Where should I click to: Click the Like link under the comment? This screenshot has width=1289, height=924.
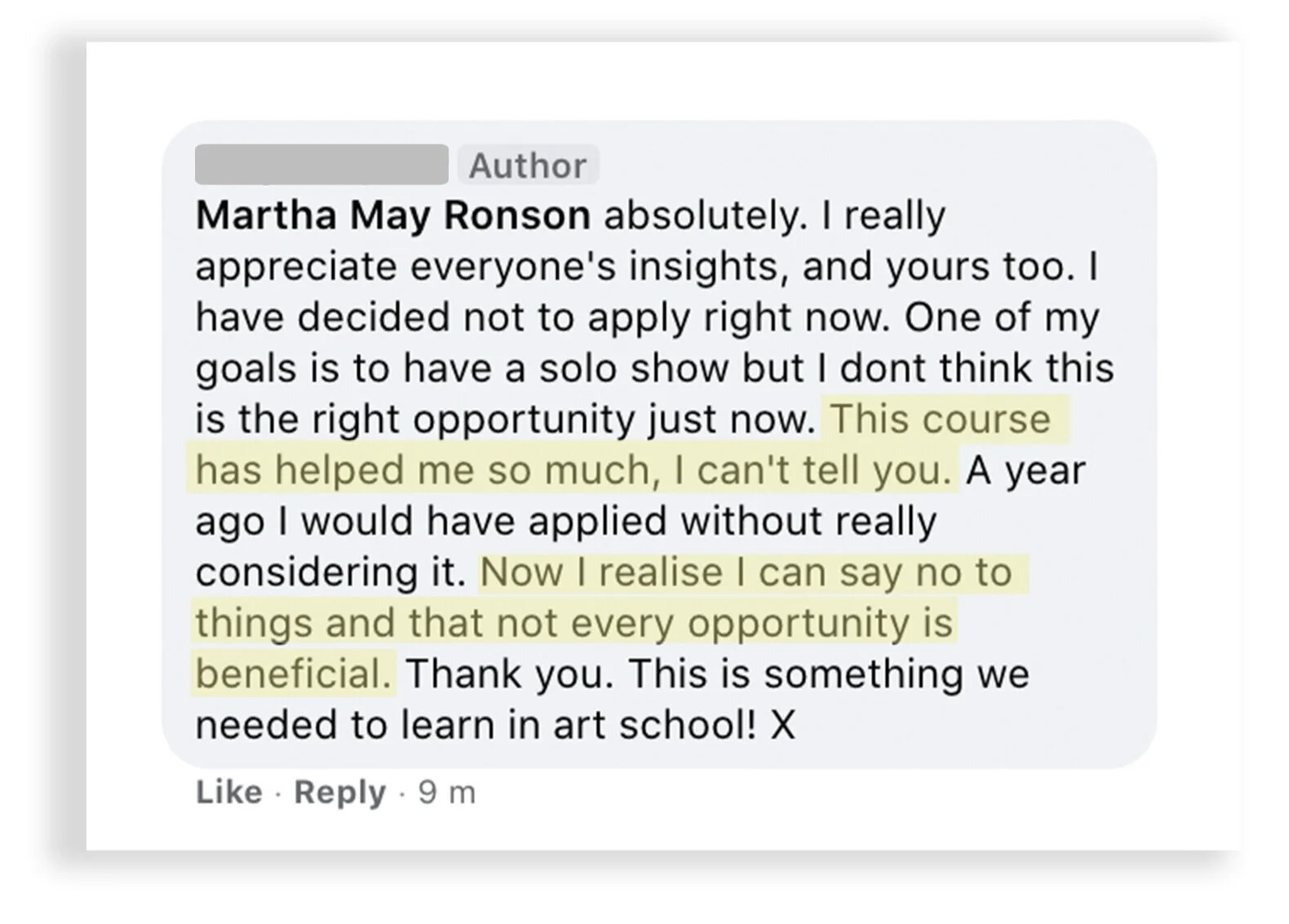[228, 792]
